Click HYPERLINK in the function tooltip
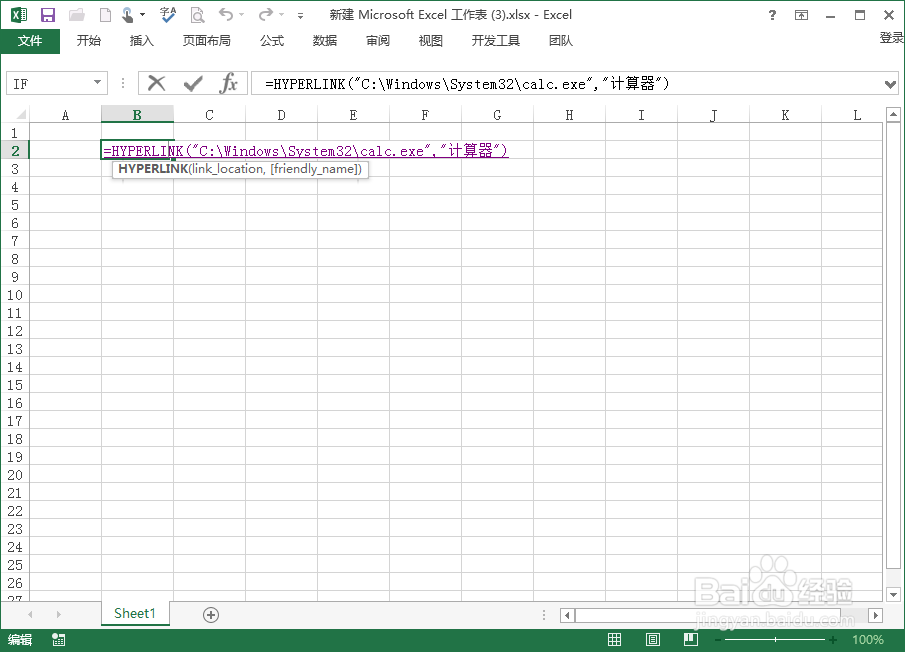Image resolution: width=905 pixels, height=652 pixels. coord(153,169)
